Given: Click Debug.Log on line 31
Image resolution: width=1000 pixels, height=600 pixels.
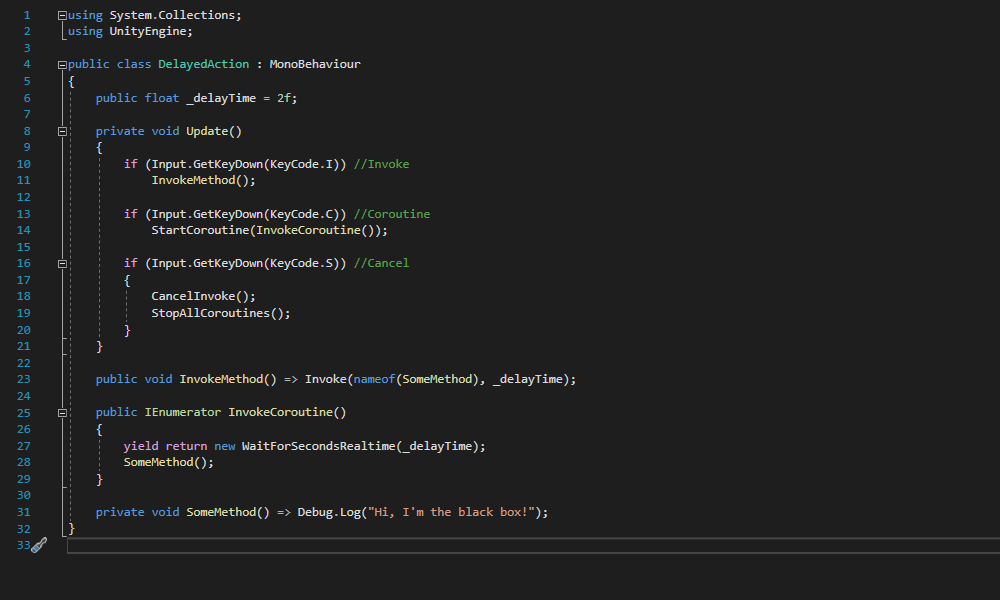Looking at the screenshot, I should click(328, 513).
